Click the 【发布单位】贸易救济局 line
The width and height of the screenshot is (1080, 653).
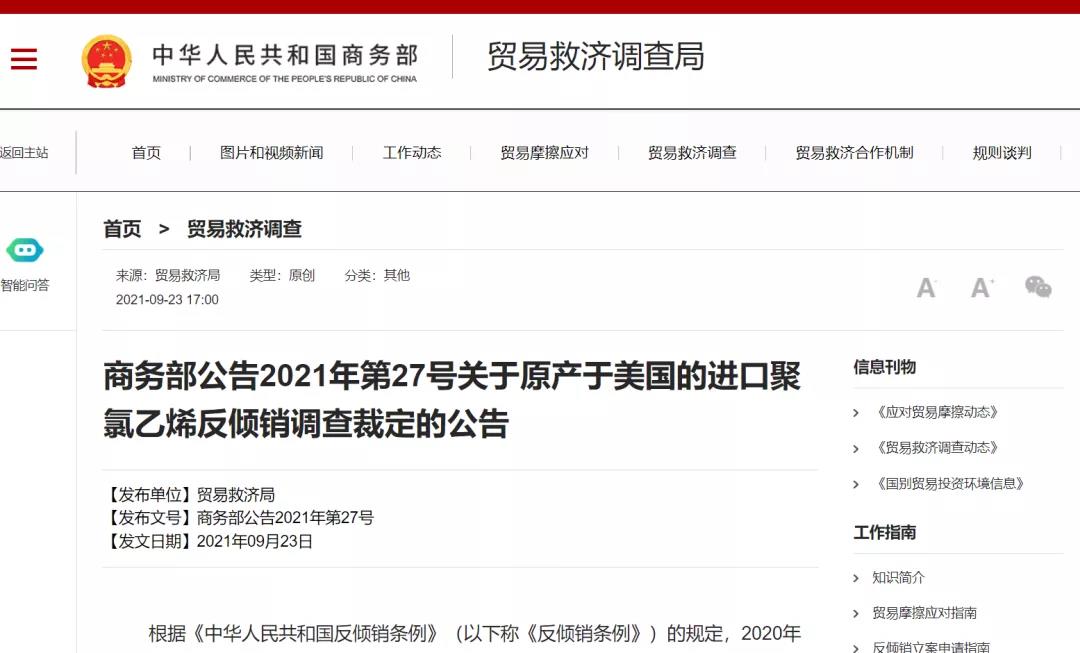189,495
